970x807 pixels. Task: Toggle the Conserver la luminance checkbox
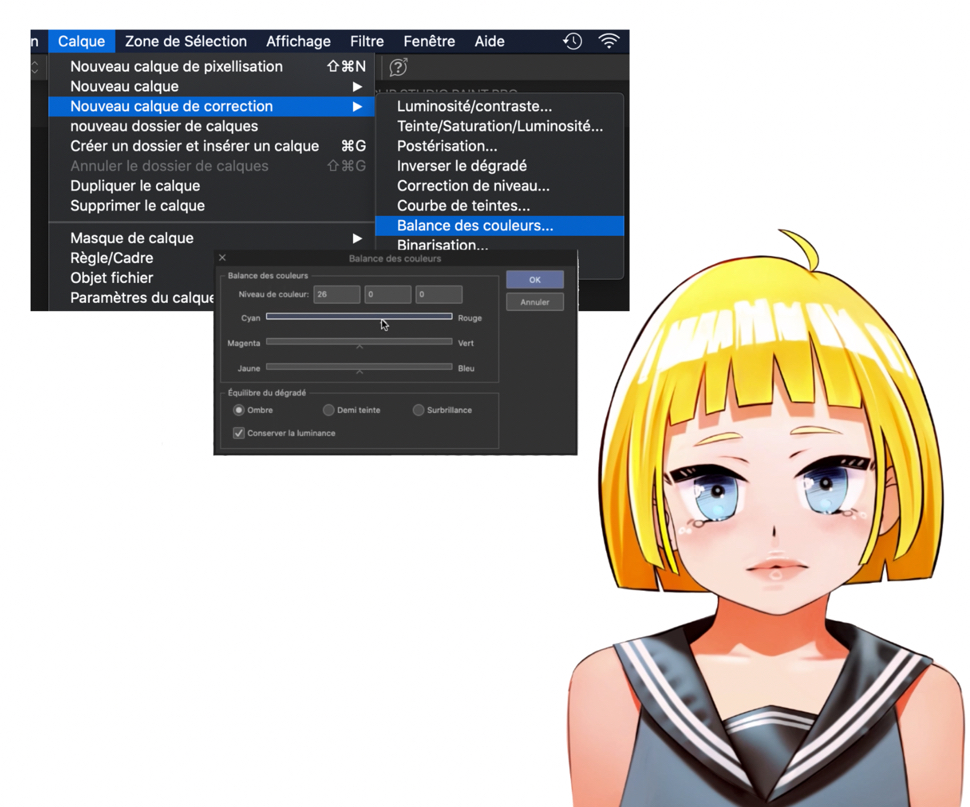pos(239,433)
